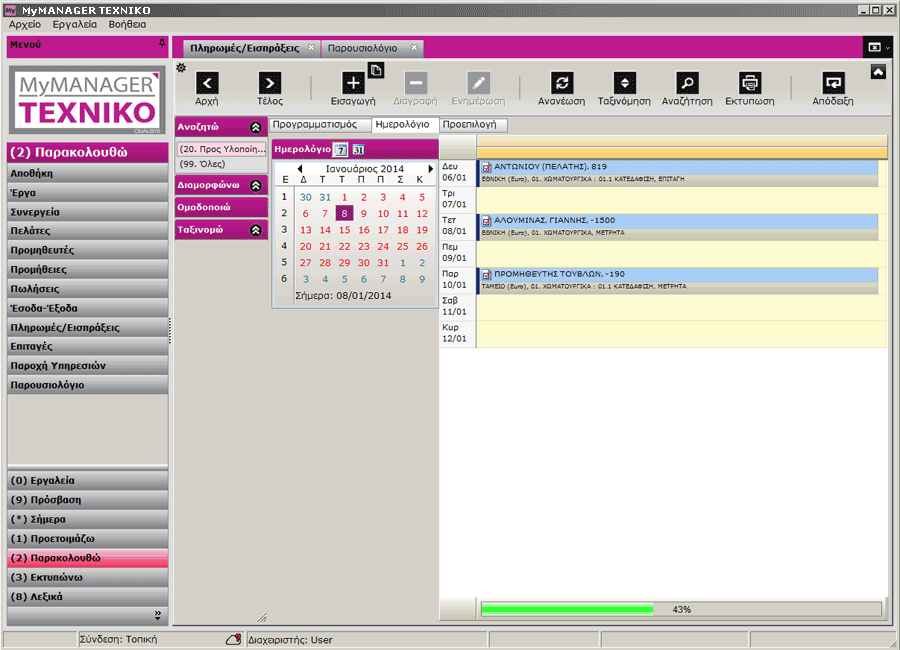This screenshot has height=650, width=900.
Task: Open Προμηθευτές in the side menu
Action: [88, 250]
